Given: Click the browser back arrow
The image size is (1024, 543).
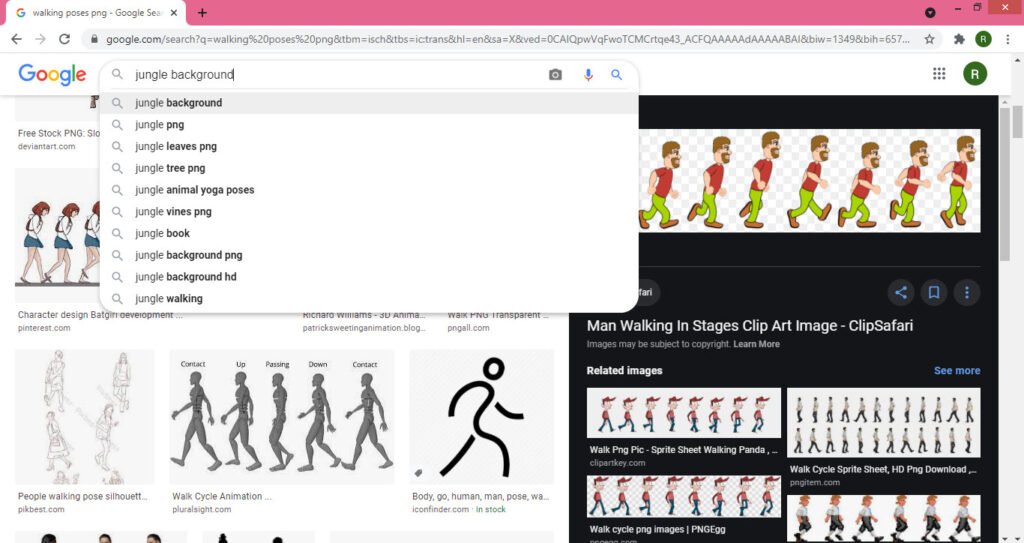Looking at the screenshot, I should tap(16, 39).
